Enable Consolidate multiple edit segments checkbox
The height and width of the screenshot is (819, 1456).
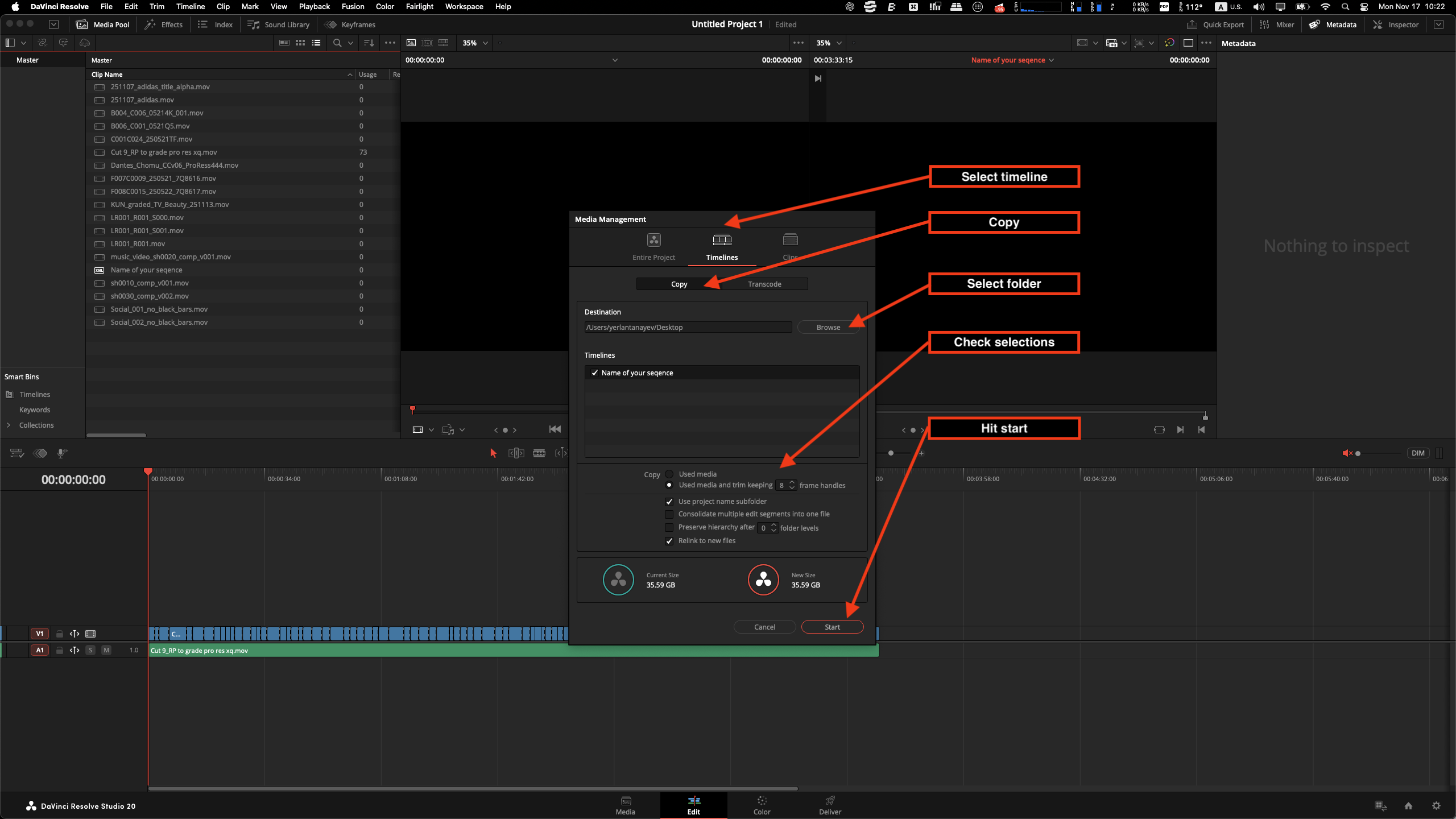(669, 514)
